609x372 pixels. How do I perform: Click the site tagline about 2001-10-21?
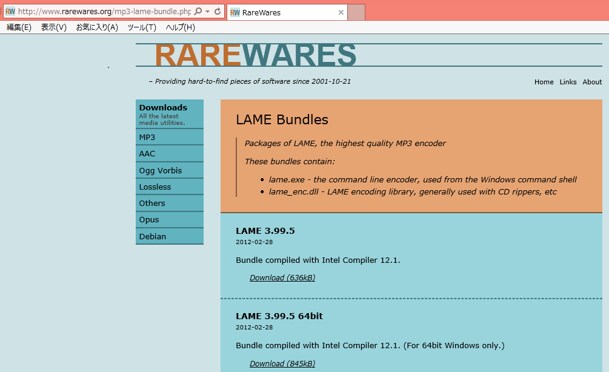250,82
